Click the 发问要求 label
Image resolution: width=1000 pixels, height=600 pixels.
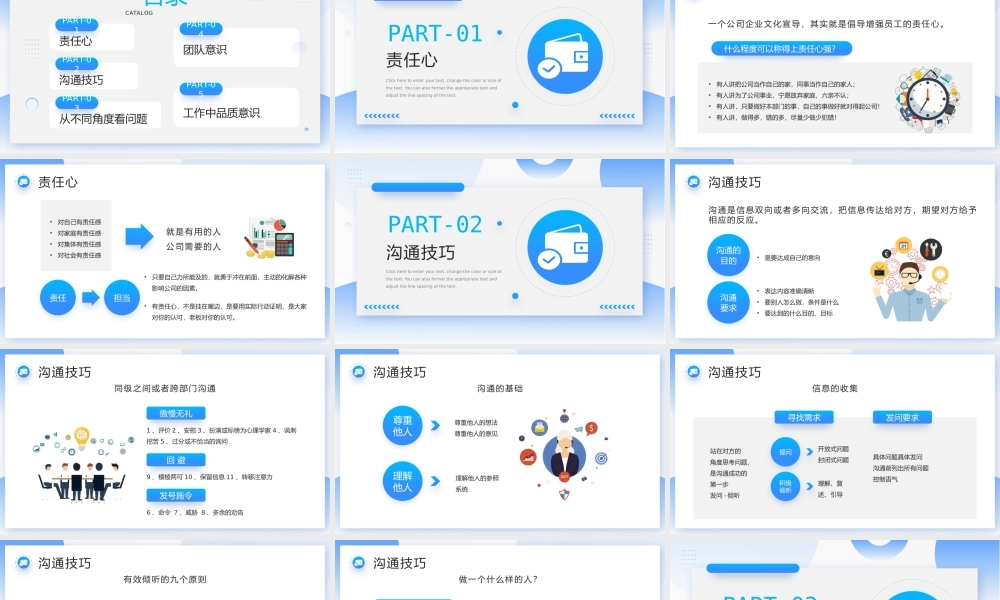click(902, 418)
